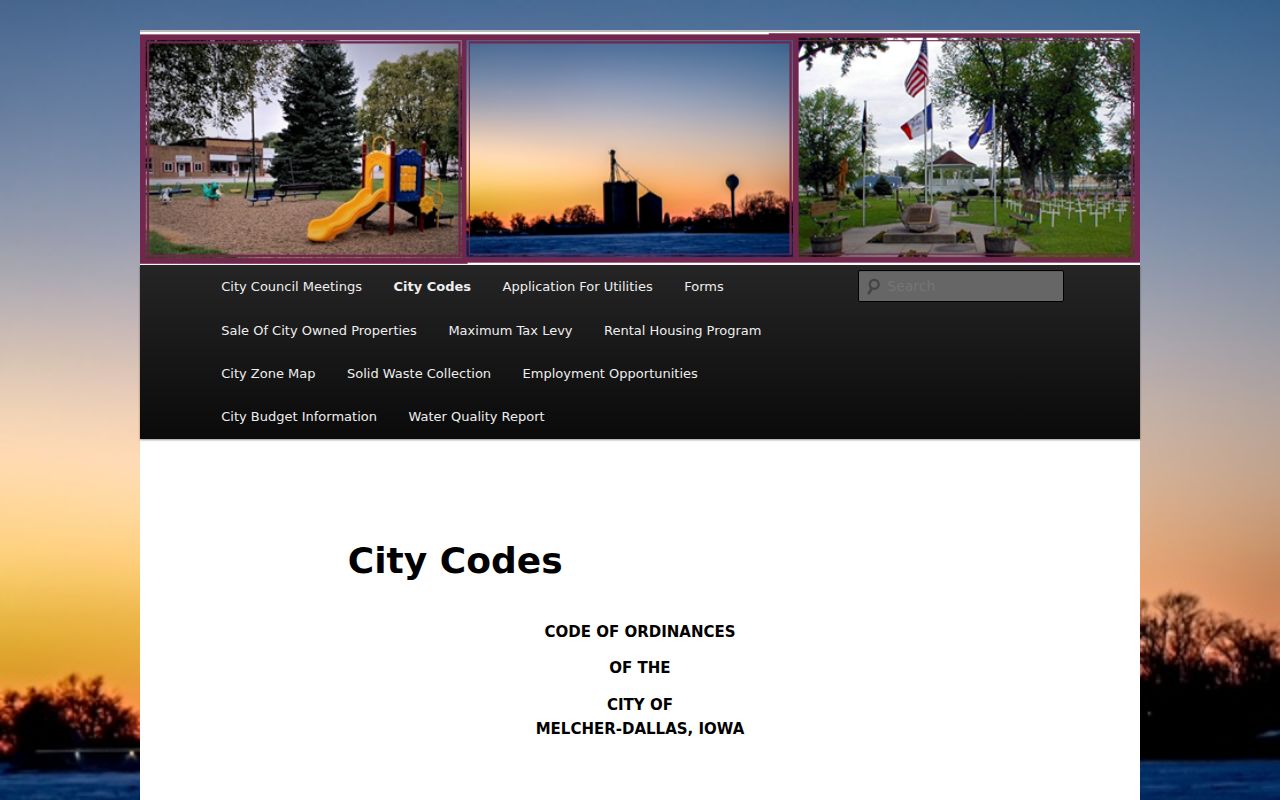Click the CODE OF ORDINANCES text
Image resolution: width=1280 pixels, height=800 pixels.
pyautogui.click(x=640, y=631)
